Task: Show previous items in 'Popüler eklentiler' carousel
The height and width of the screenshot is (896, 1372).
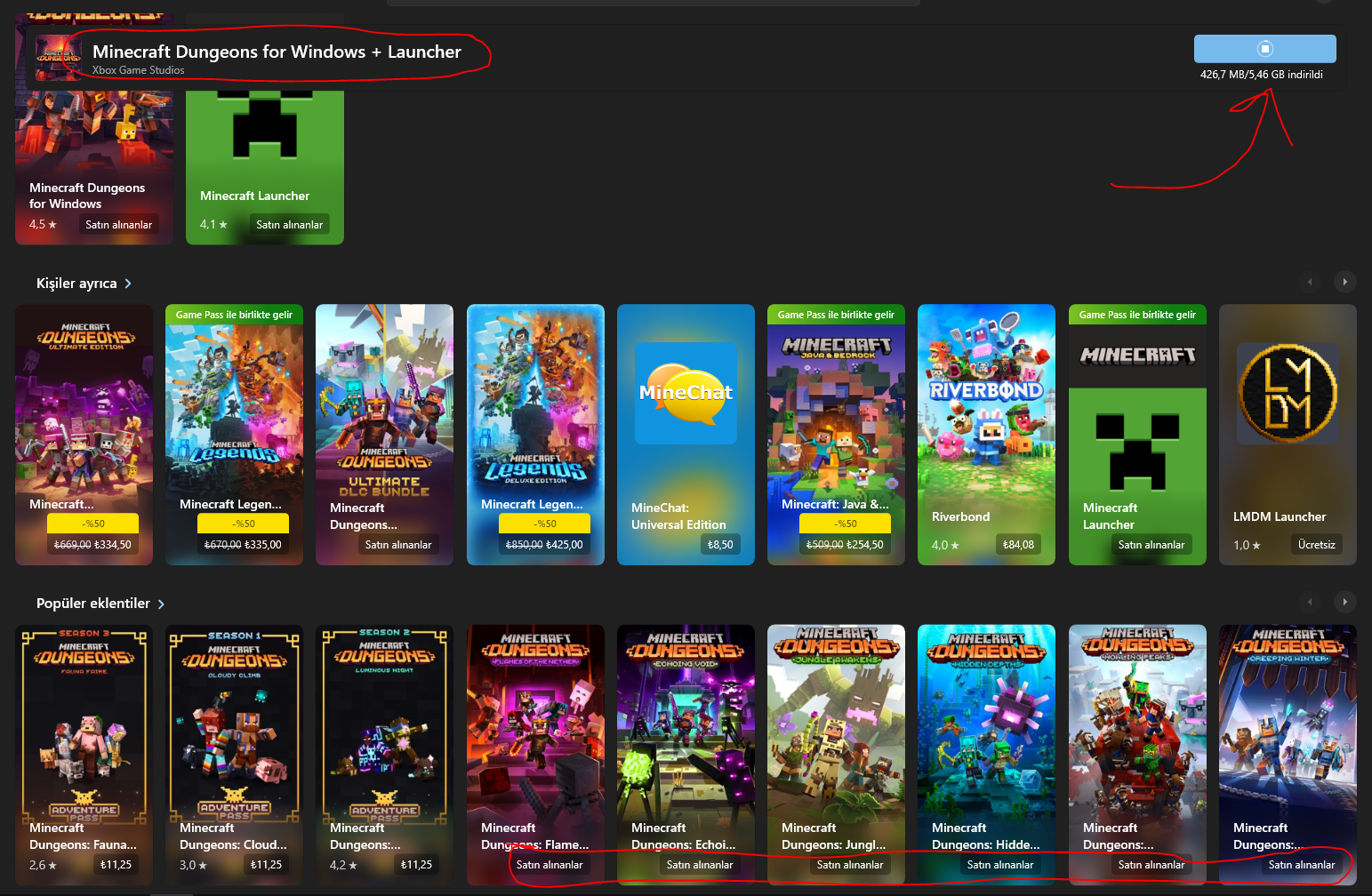Action: 1310,602
